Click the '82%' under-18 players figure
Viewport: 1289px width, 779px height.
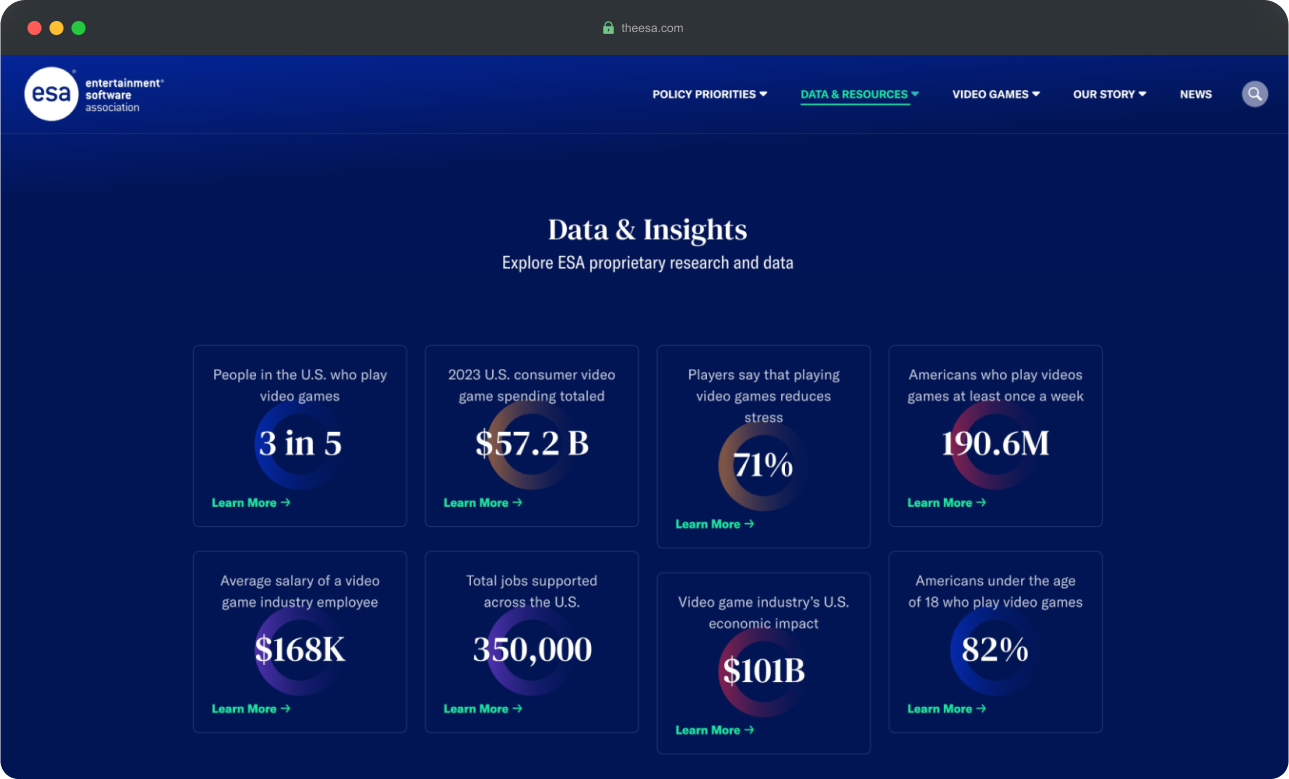pos(996,650)
